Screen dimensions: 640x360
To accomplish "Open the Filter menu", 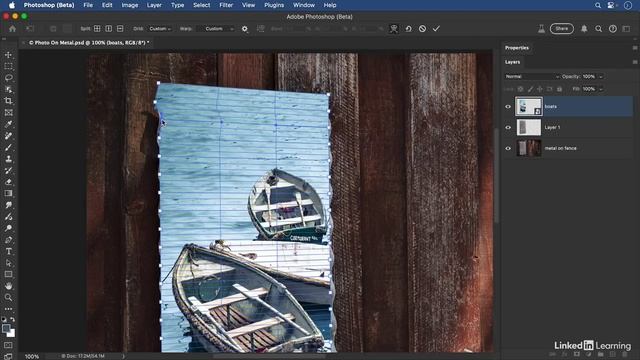I will click(226, 5).
